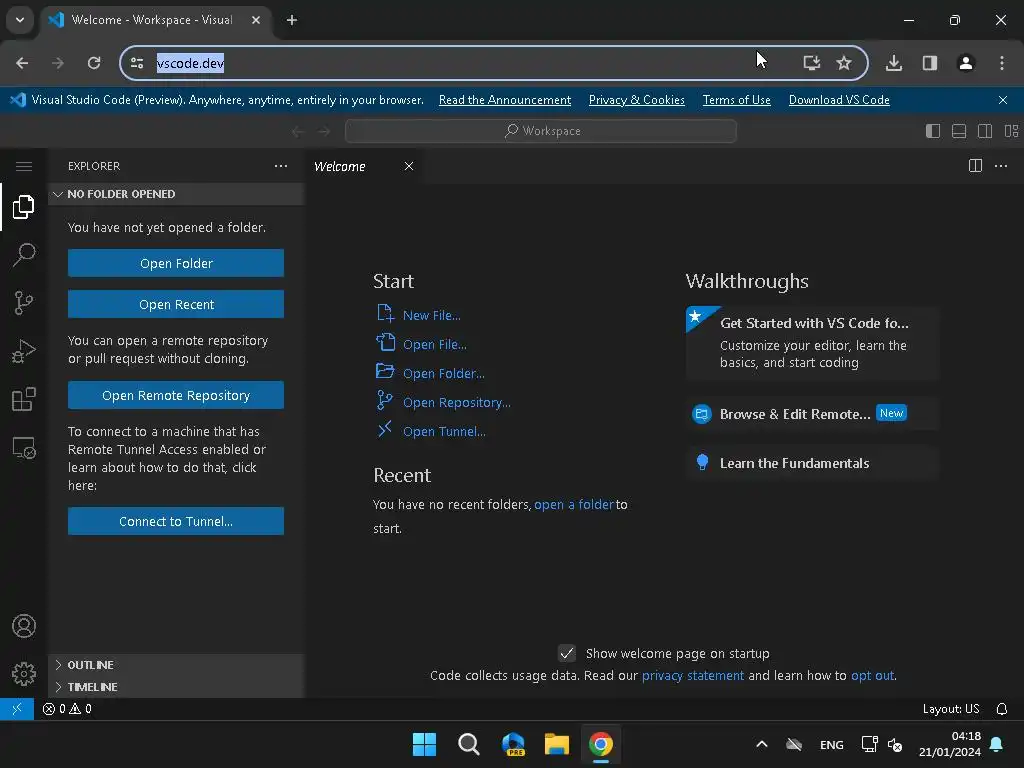Toggle Primary Side Bar visibility
Screen dimensions: 1024x768
(933, 131)
